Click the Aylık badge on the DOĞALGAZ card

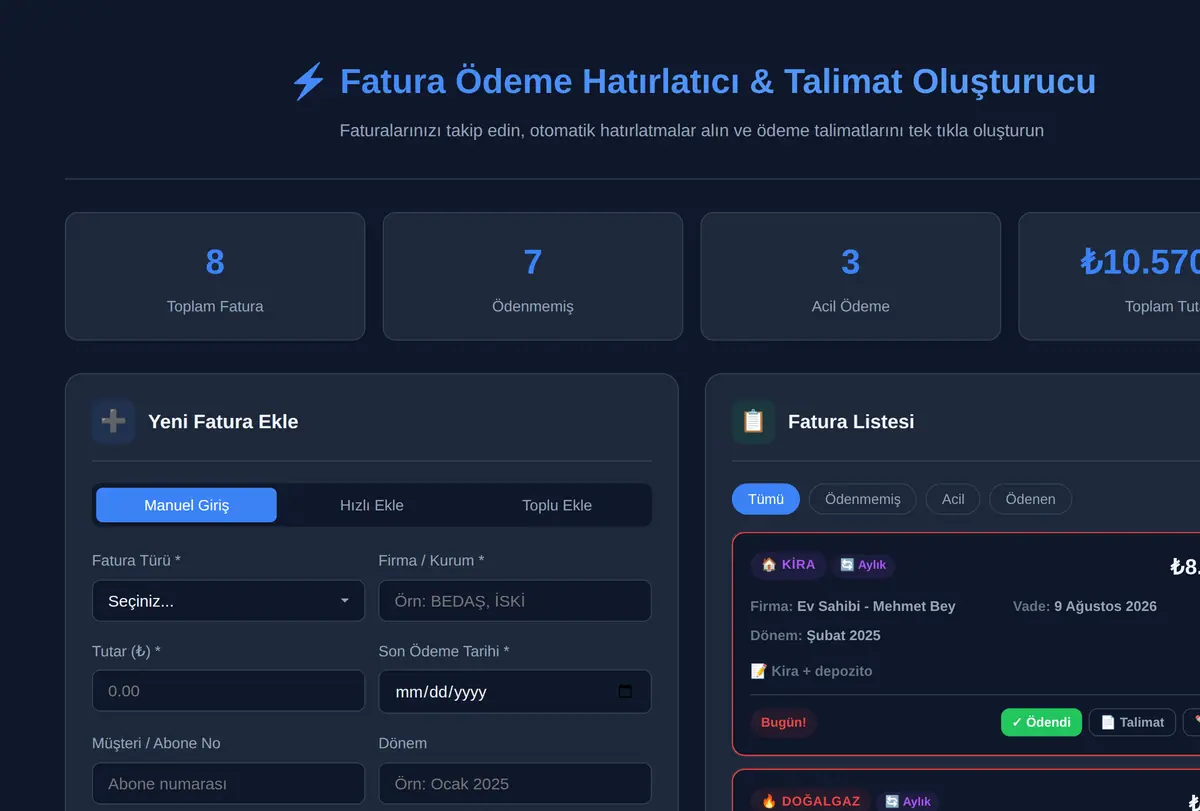907,801
